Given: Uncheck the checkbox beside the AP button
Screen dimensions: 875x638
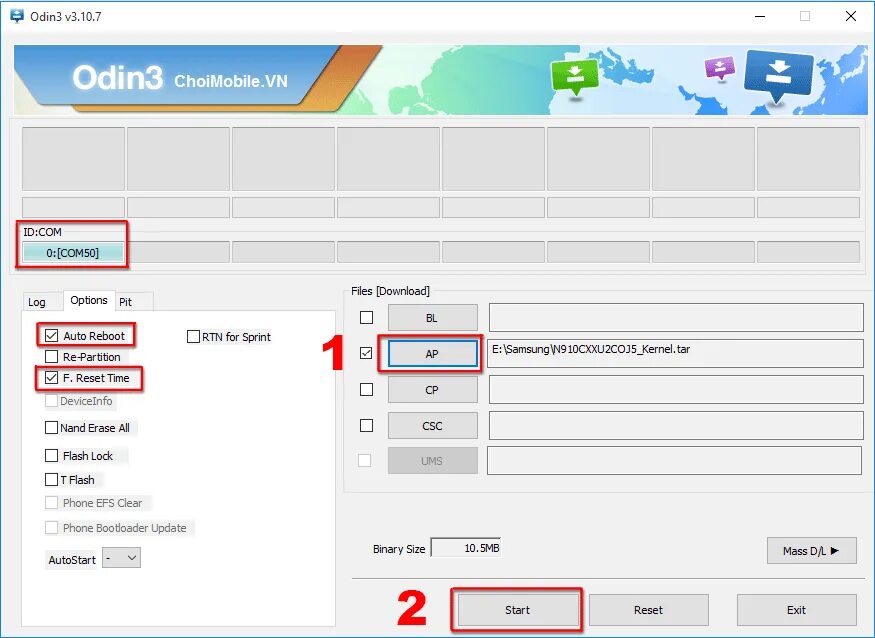Looking at the screenshot, I should [366, 353].
